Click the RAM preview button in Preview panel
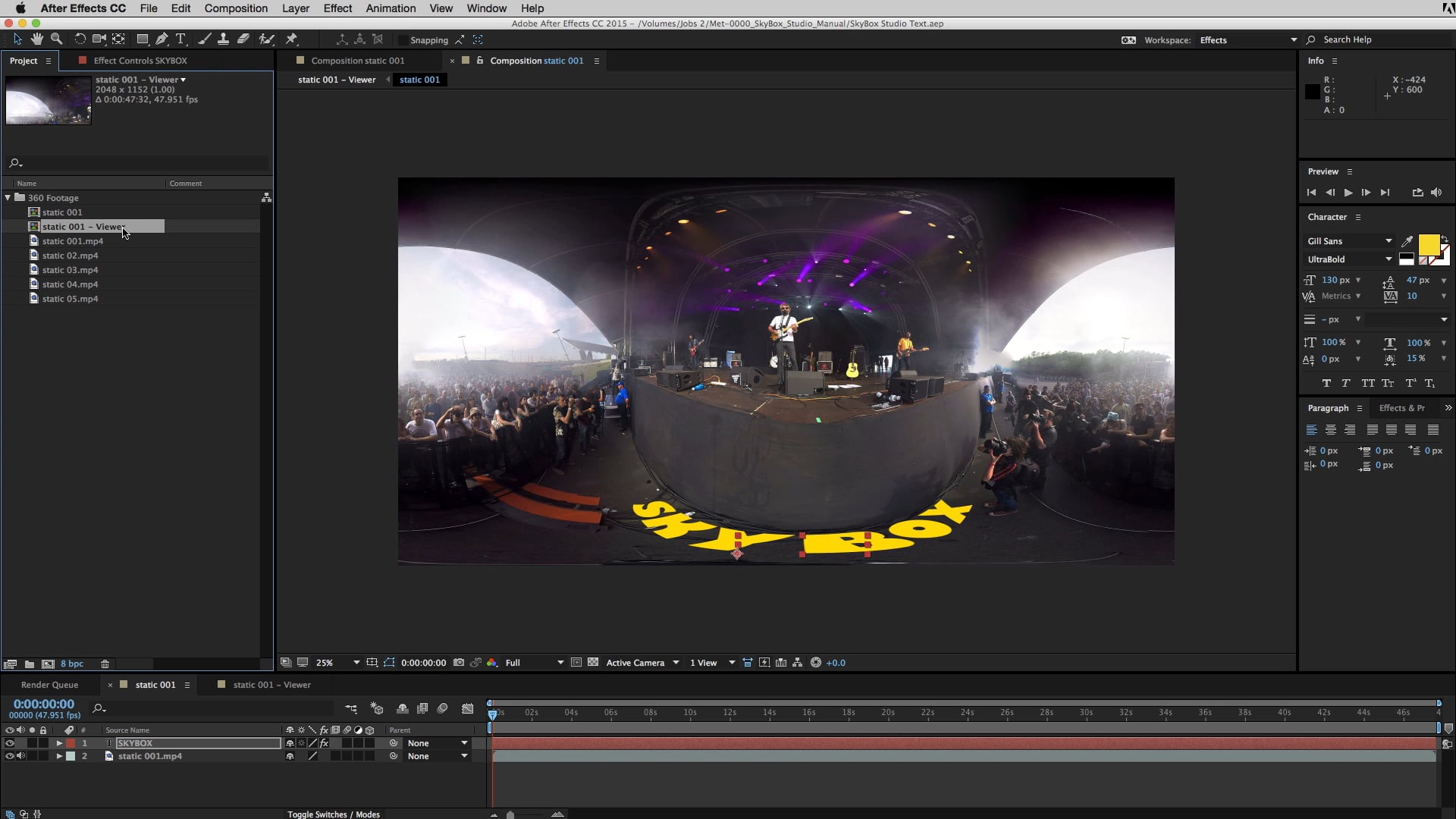Viewport: 1456px width, 819px height. click(x=1348, y=192)
